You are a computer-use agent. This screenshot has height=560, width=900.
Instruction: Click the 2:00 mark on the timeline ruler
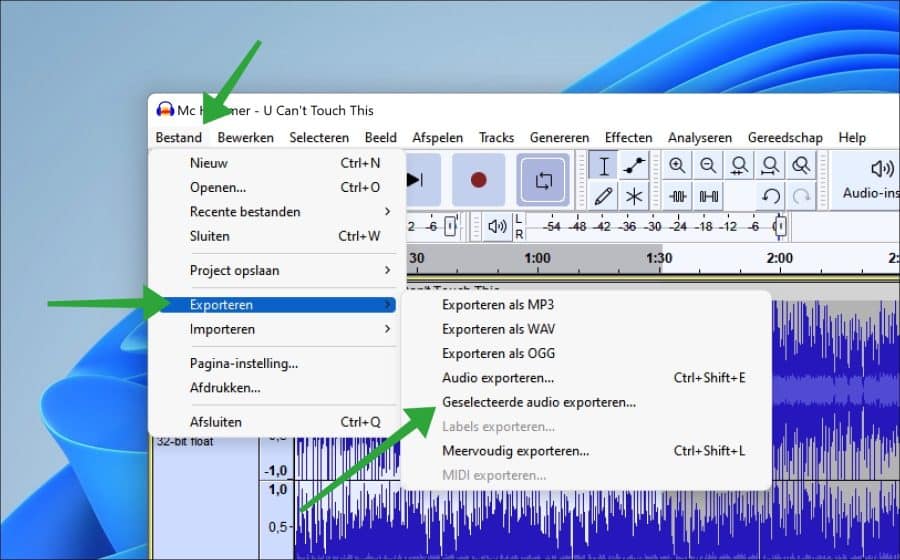coord(779,258)
